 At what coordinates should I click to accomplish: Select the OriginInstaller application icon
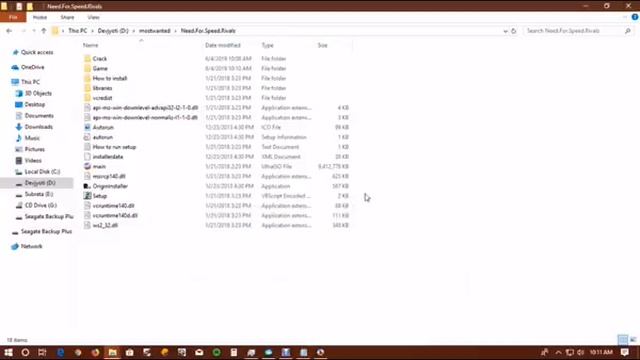coord(87,186)
